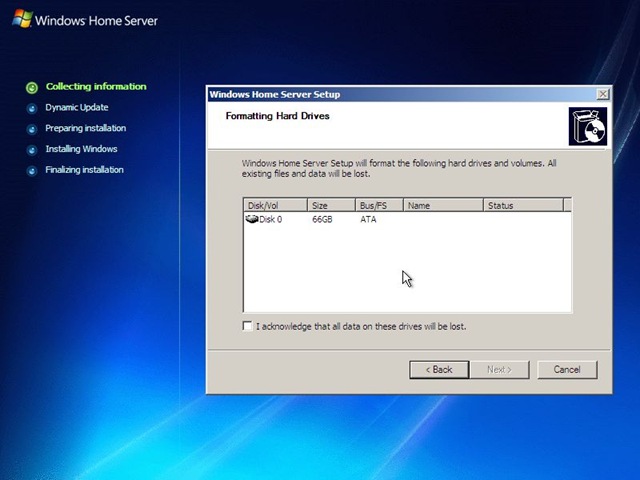Select the Disk 0 hard drive icon
640x480 pixels.
252,219
